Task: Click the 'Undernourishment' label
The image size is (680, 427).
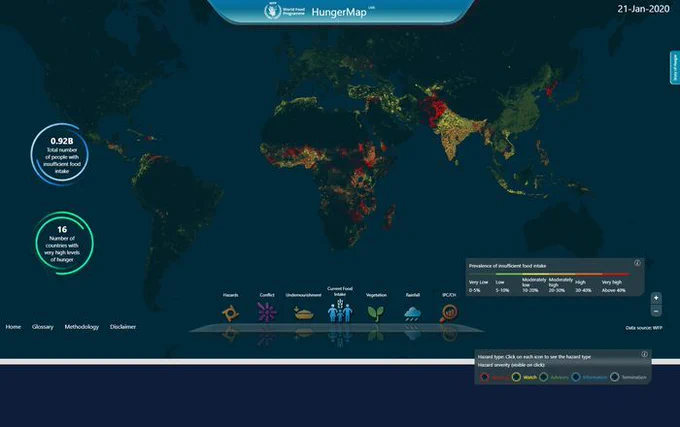Action: (303, 295)
